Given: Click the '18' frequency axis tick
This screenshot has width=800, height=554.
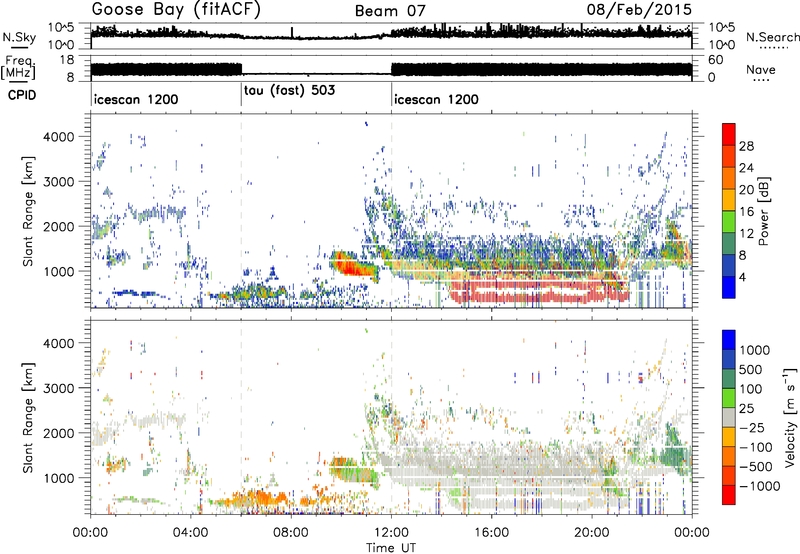Looking at the screenshot, I should [x=67, y=60].
